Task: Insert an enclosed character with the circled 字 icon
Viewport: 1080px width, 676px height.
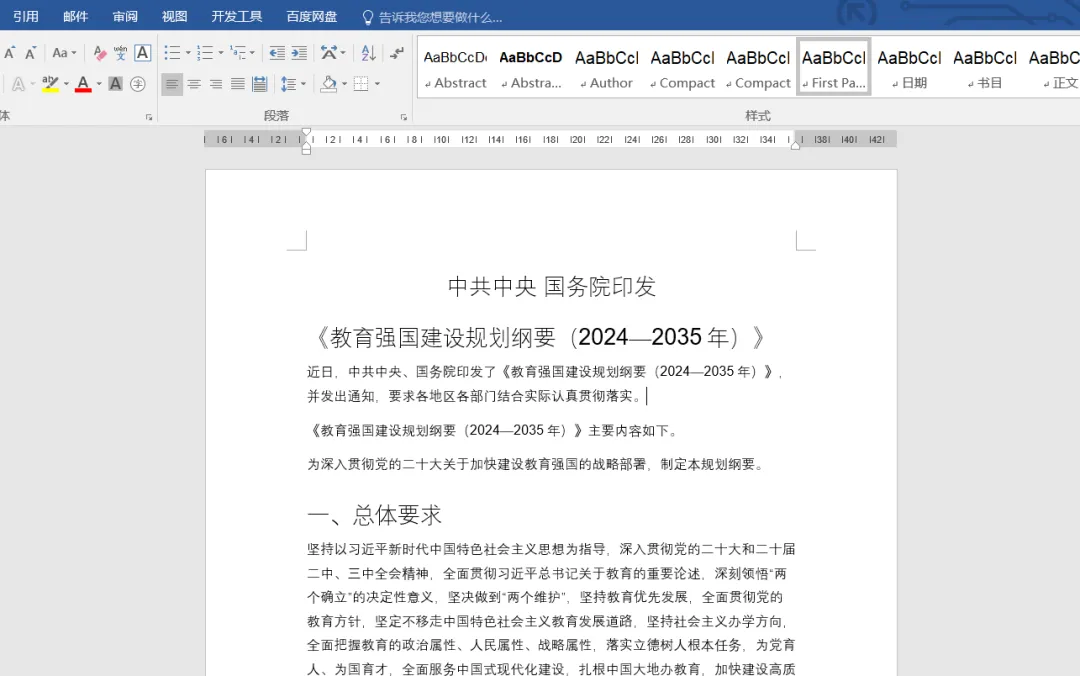Action: [x=138, y=84]
